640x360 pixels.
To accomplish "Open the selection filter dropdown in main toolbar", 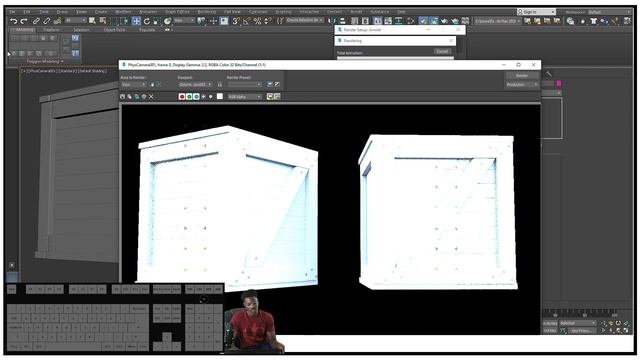I will [x=76, y=20].
